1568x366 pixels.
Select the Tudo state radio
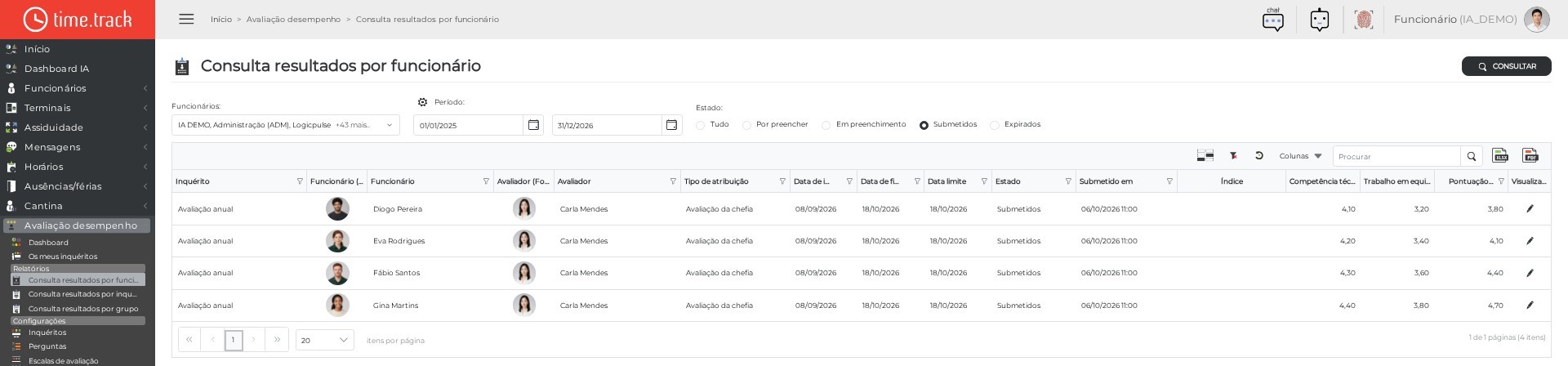pos(701,125)
